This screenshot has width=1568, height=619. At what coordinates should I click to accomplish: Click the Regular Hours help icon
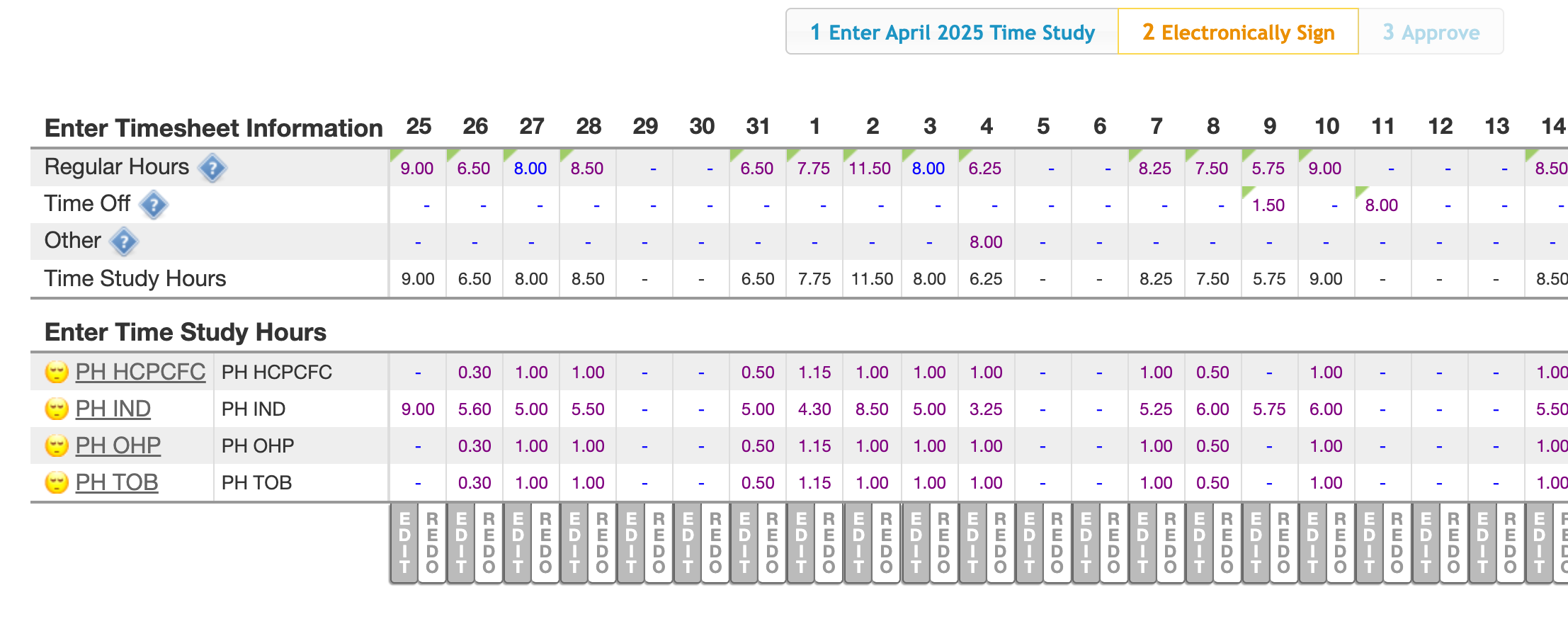(x=212, y=169)
